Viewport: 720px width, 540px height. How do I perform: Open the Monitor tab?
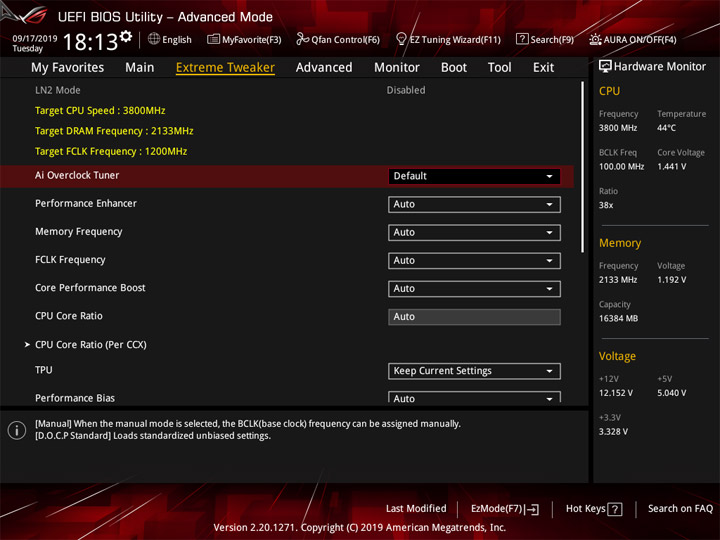click(397, 68)
